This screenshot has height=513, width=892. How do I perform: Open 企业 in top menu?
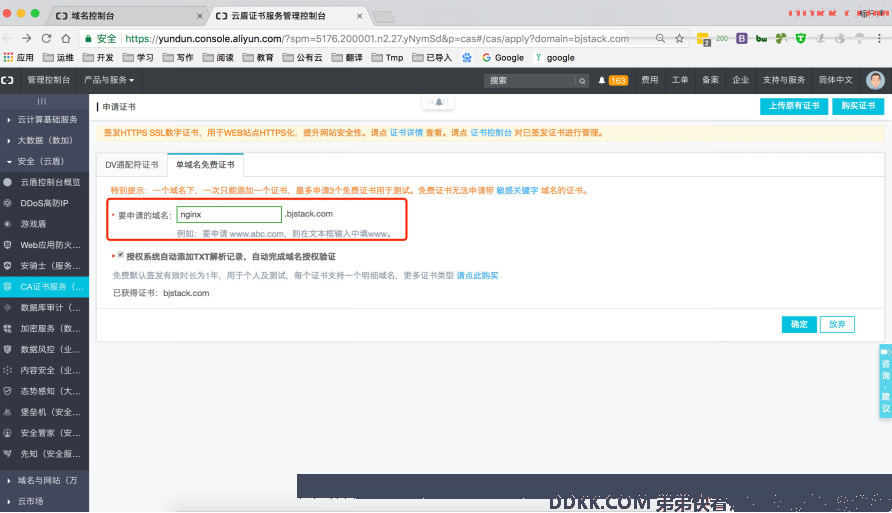740,80
